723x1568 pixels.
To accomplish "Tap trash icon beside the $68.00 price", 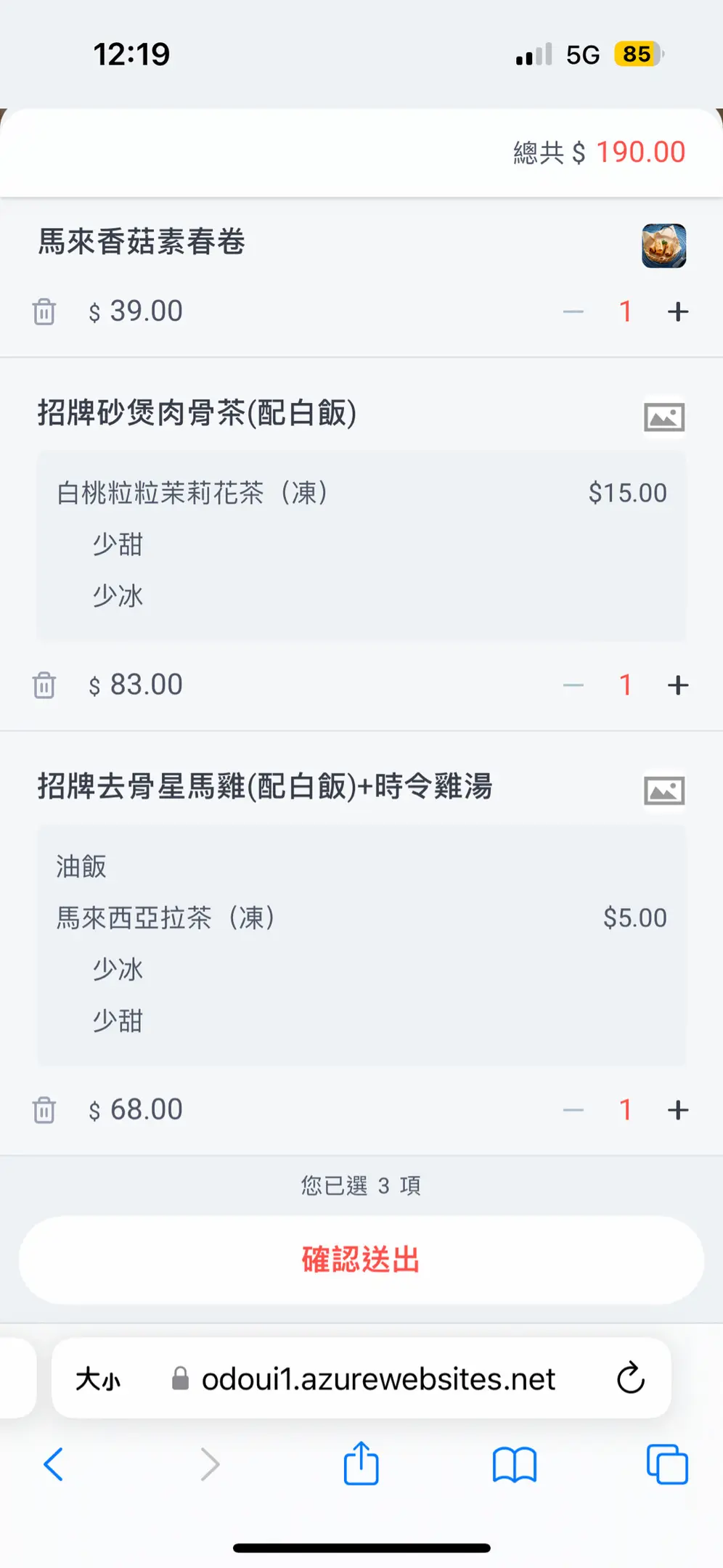I will pyautogui.click(x=44, y=1110).
